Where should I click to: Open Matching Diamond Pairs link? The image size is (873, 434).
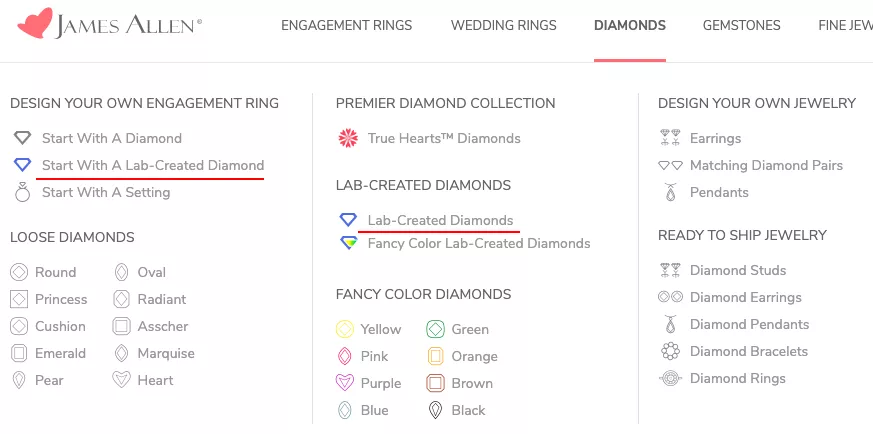(766, 165)
